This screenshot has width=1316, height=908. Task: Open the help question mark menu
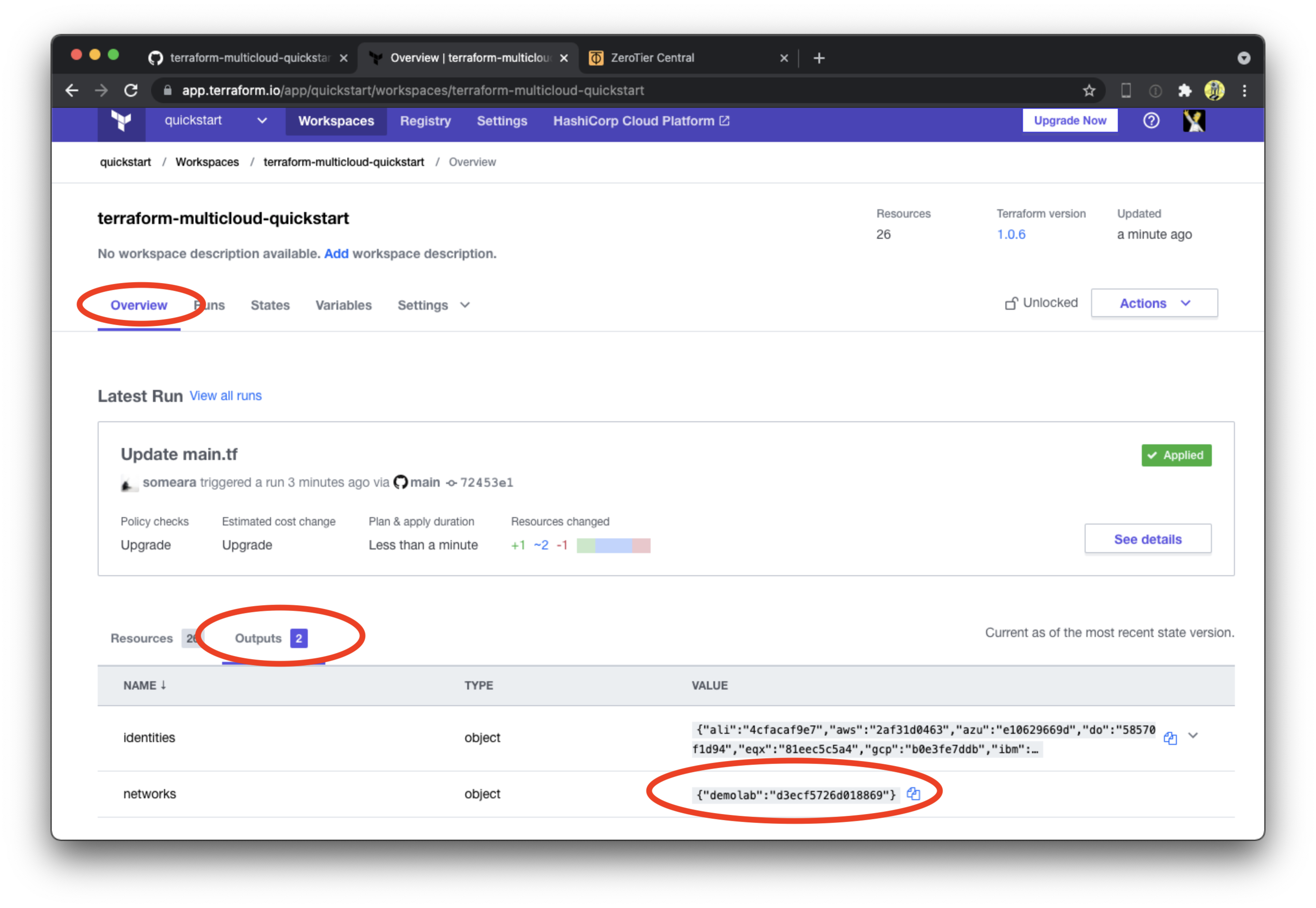(1151, 121)
